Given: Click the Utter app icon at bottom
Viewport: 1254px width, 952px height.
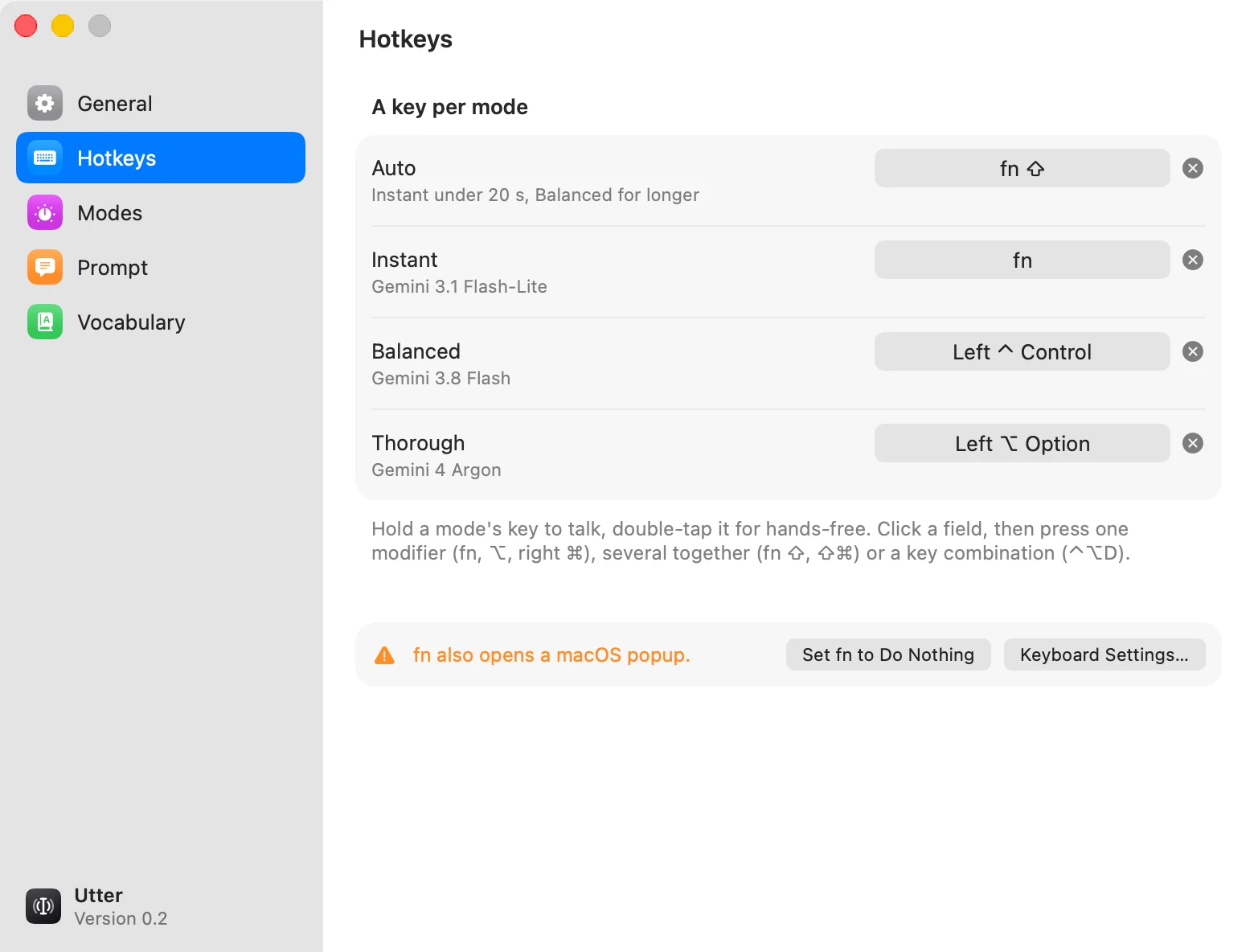Looking at the screenshot, I should [x=43, y=906].
